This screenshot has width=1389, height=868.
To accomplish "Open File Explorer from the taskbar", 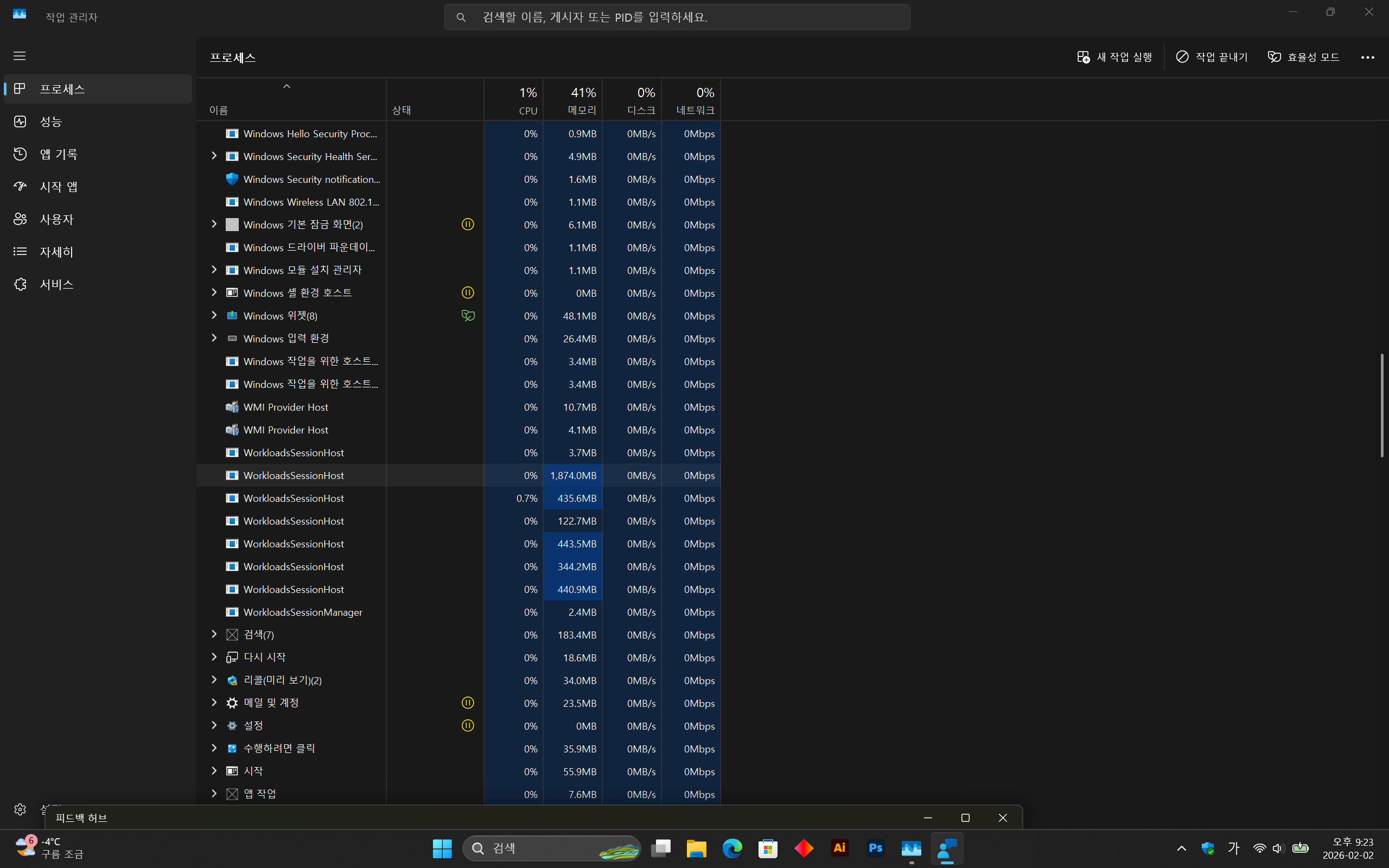I will [x=696, y=848].
